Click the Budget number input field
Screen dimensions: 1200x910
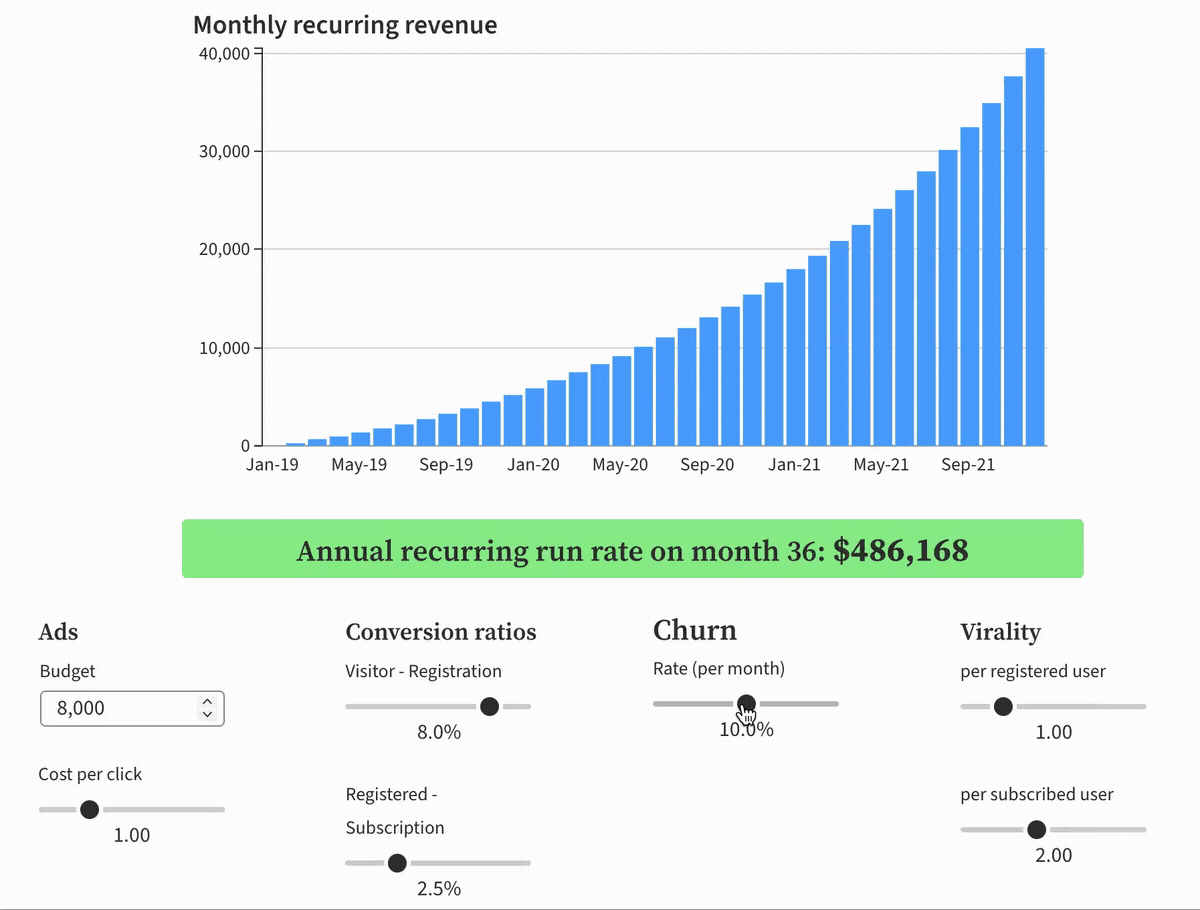120,708
